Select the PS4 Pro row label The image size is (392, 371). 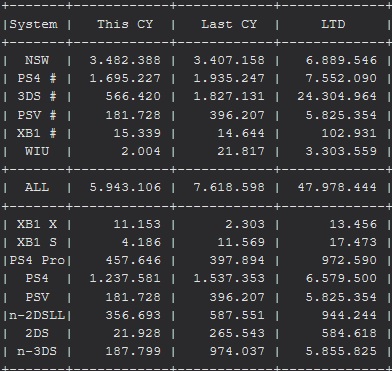coord(37,260)
